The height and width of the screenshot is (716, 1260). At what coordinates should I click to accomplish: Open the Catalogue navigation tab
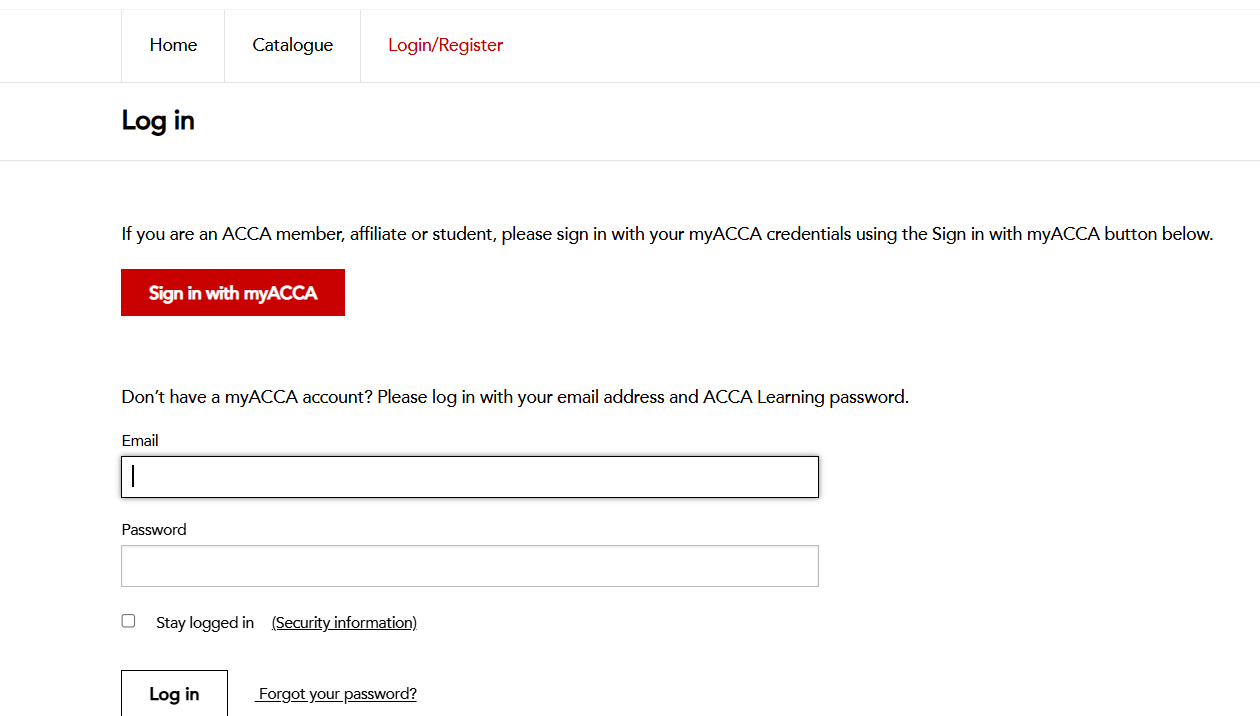click(292, 45)
